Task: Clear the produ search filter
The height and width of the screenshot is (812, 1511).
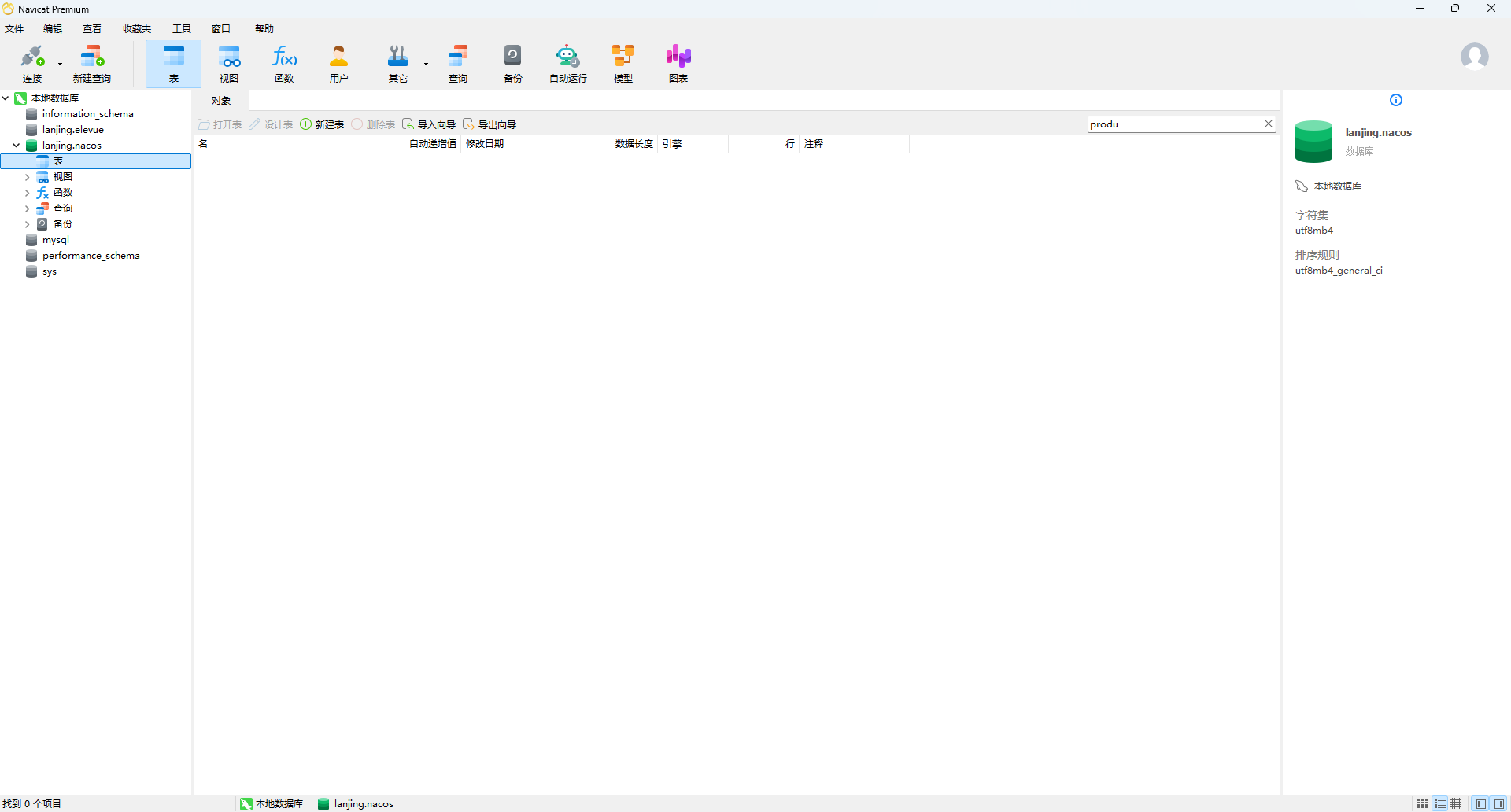Action: click(1269, 124)
